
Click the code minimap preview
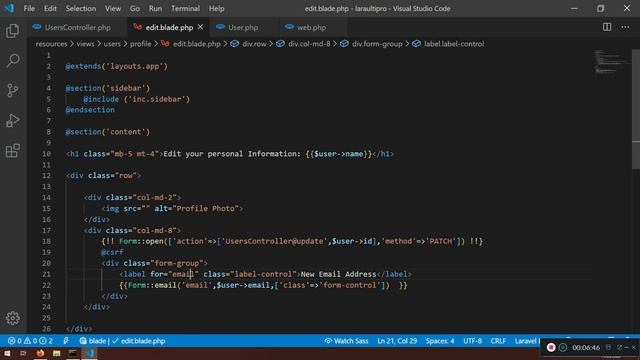[611, 62]
